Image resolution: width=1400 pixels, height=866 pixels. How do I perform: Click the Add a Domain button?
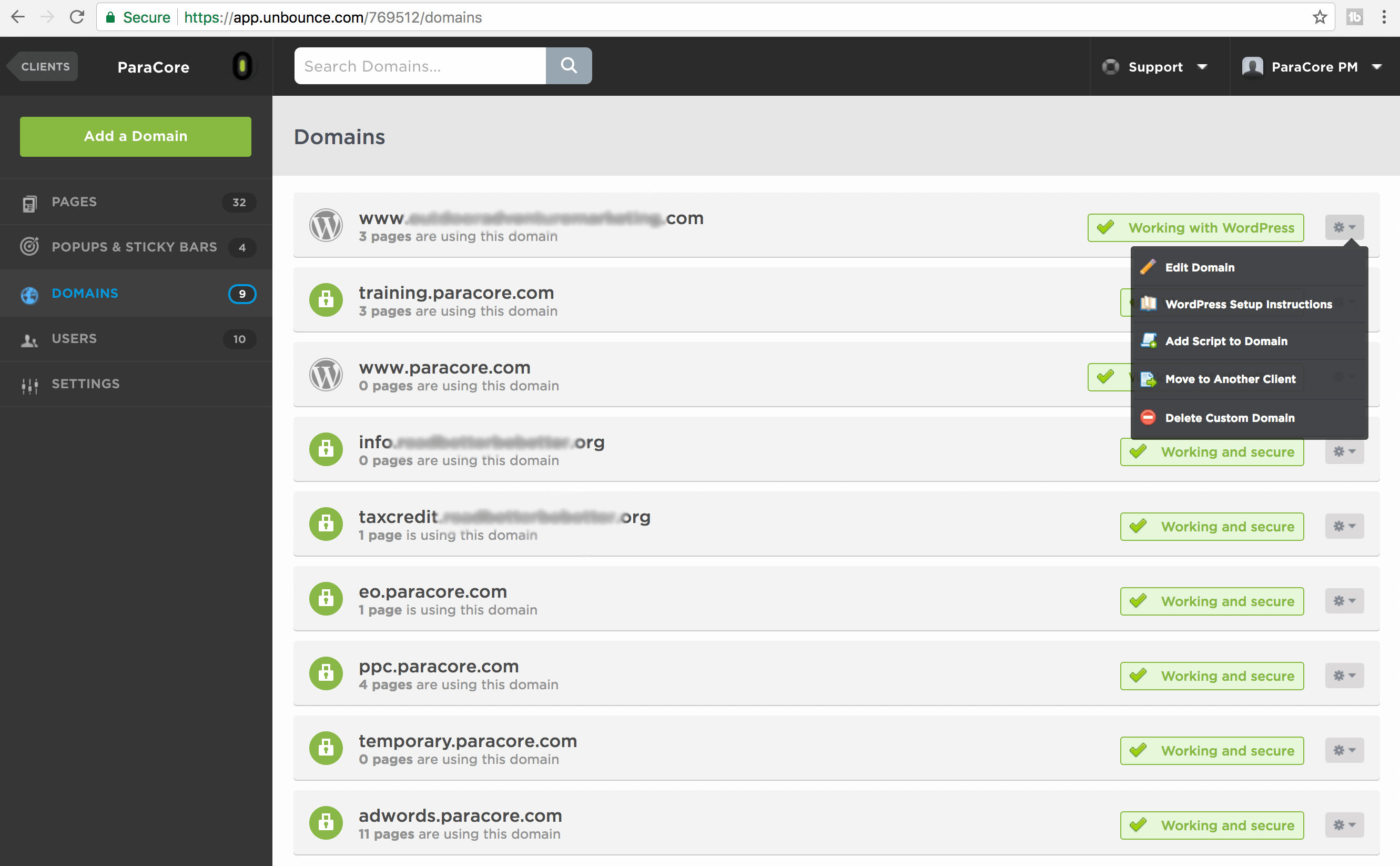pos(136,136)
